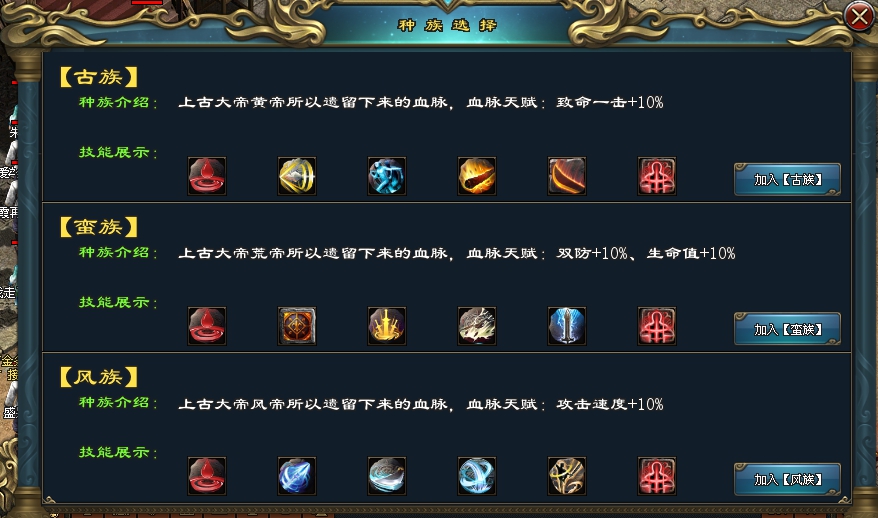The image size is (878, 518).
Task: Click the 风族 red blood drop skill
Action: [x=207, y=476]
